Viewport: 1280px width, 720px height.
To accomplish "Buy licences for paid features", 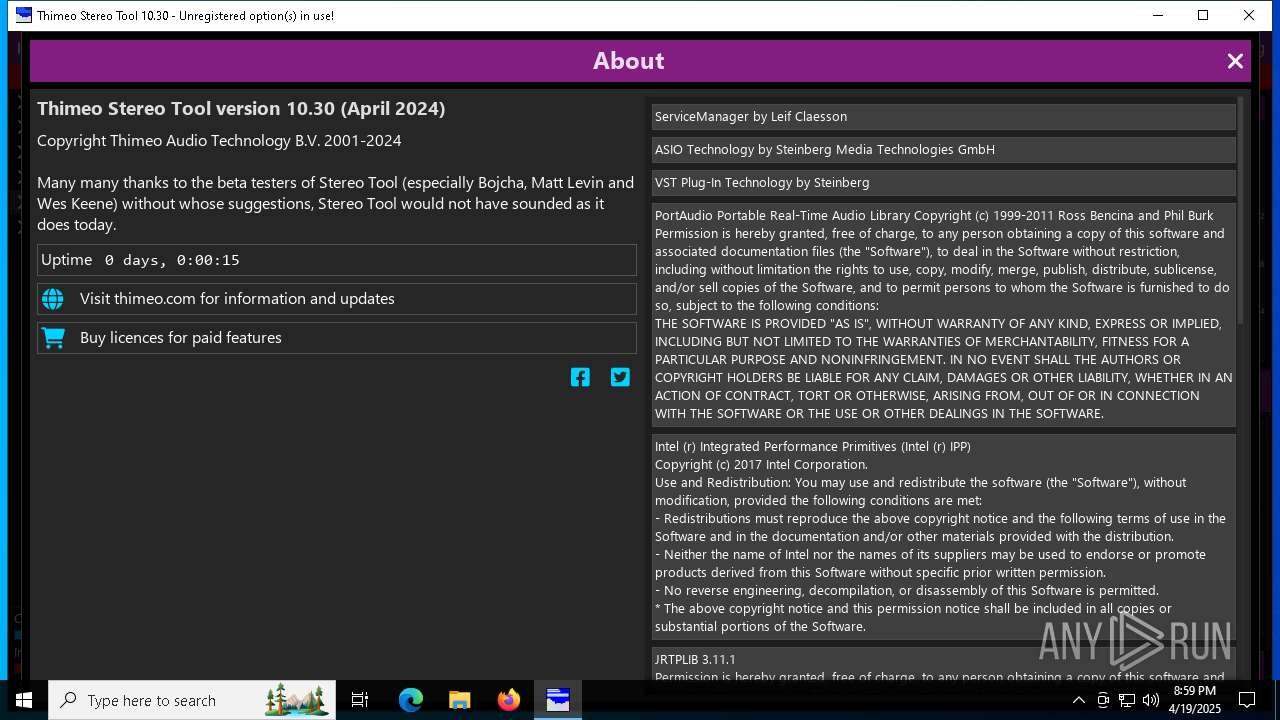I will point(337,338).
